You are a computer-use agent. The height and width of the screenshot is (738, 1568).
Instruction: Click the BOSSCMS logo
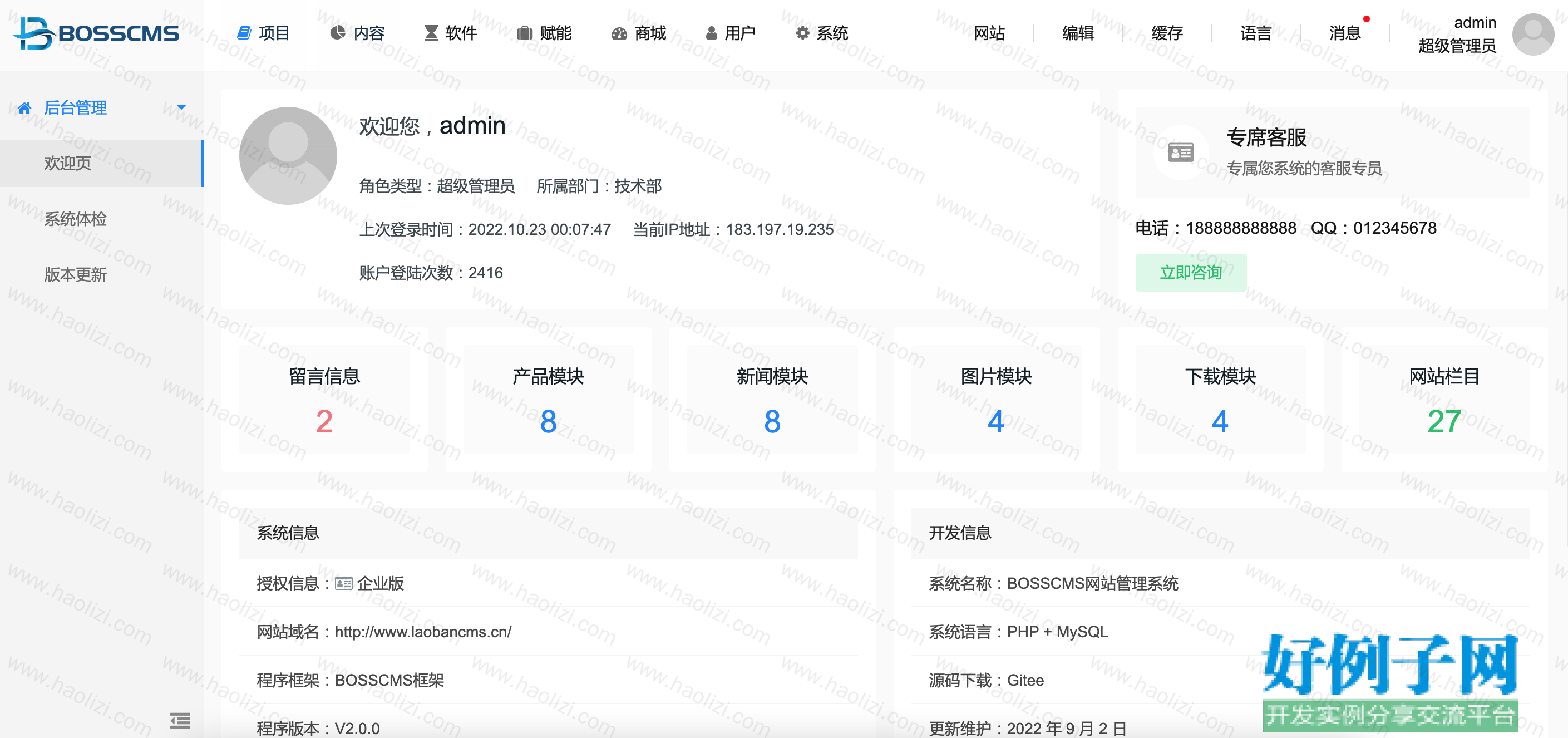(x=96, y=33)
